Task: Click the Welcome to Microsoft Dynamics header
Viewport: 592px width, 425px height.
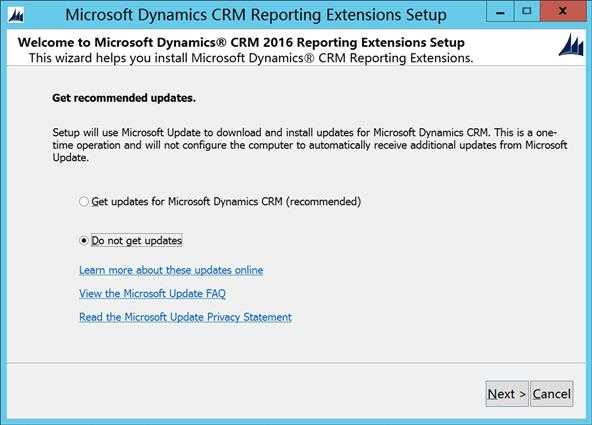Action: tap(241, 42)
